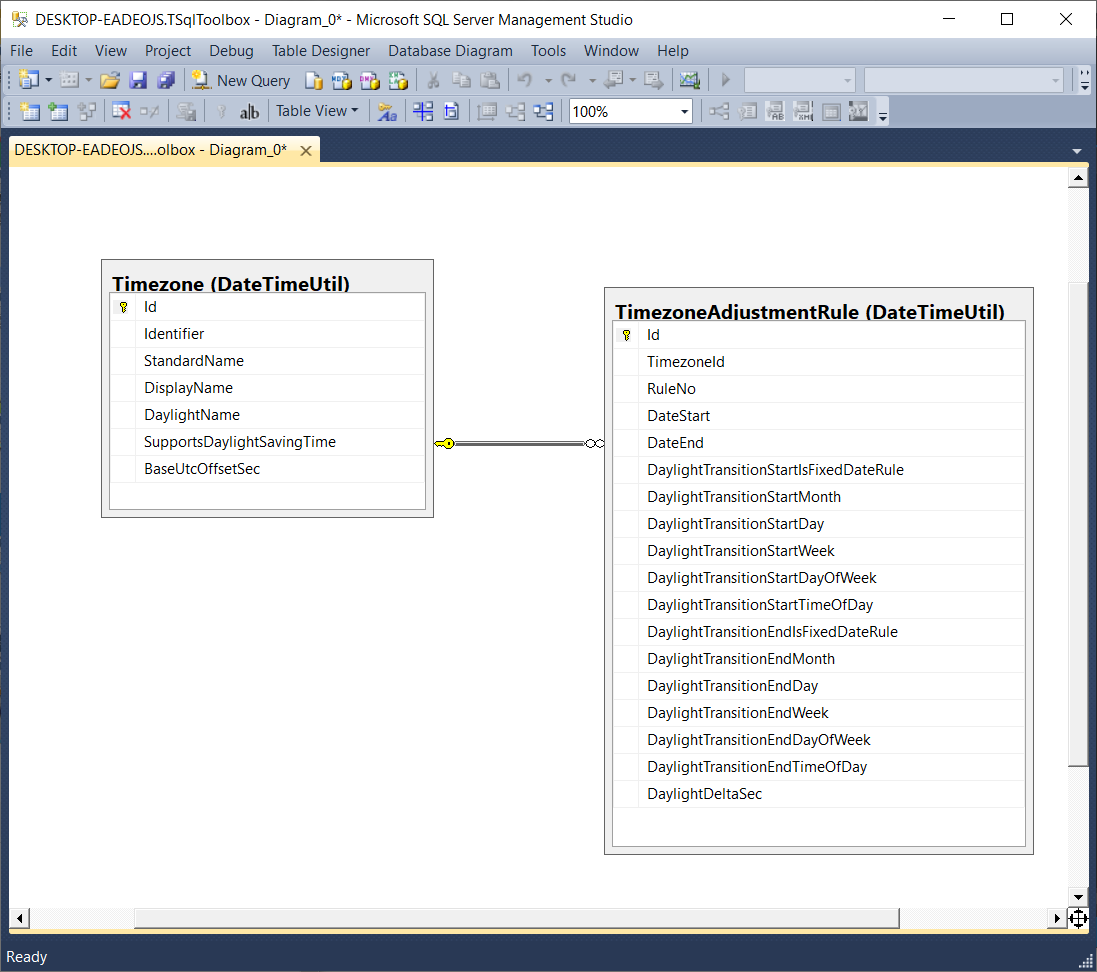Open a new Database Engine Query icon
This screenshot has height=972, width=1097.
pos(313,81)
